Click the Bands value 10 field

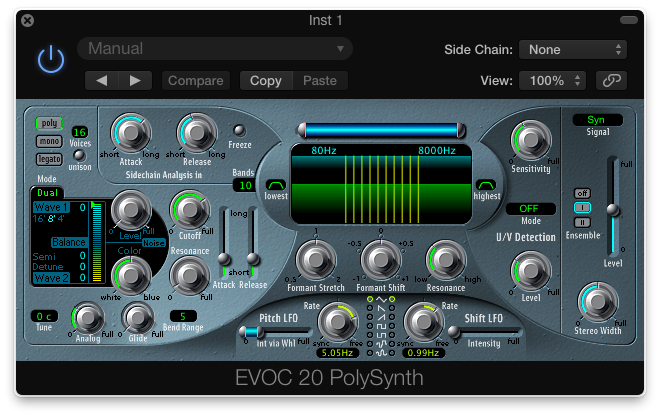coord(245,185)
